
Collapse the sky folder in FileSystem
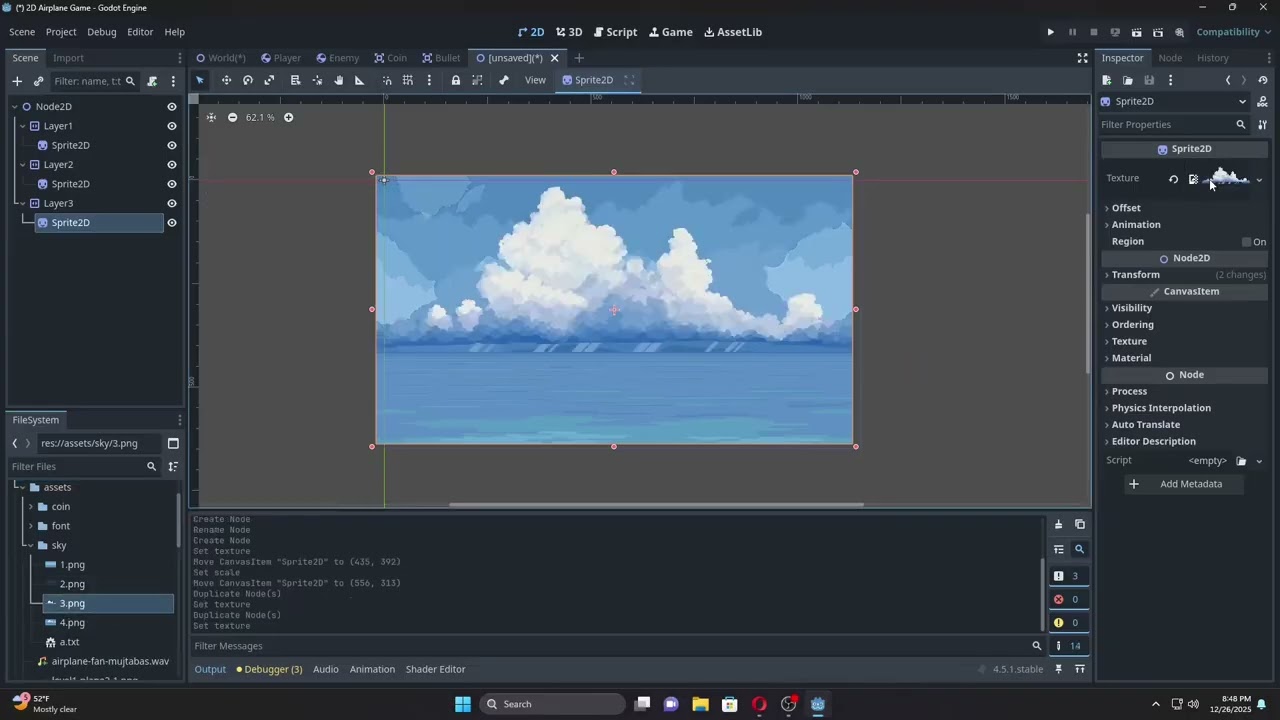pyautogui.click(x=31, y=546)
